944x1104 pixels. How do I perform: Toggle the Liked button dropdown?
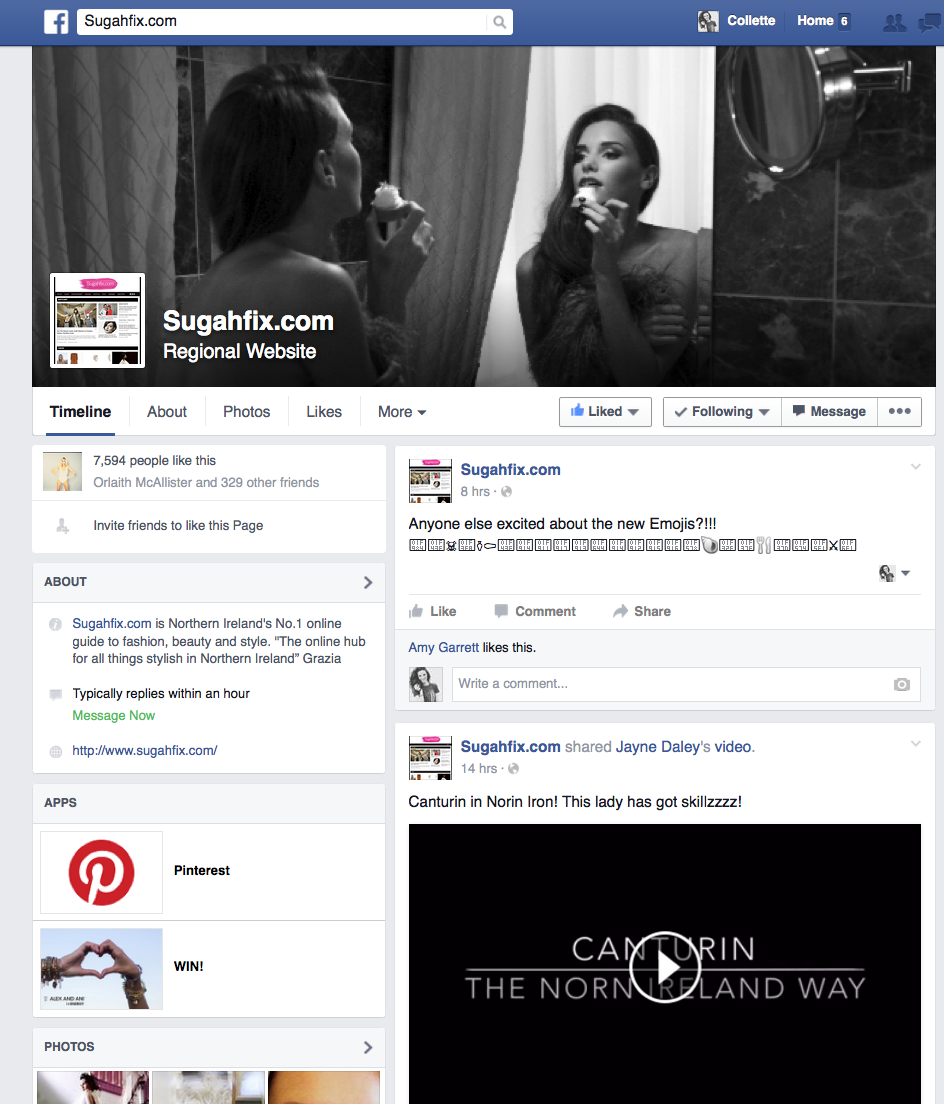605,411
